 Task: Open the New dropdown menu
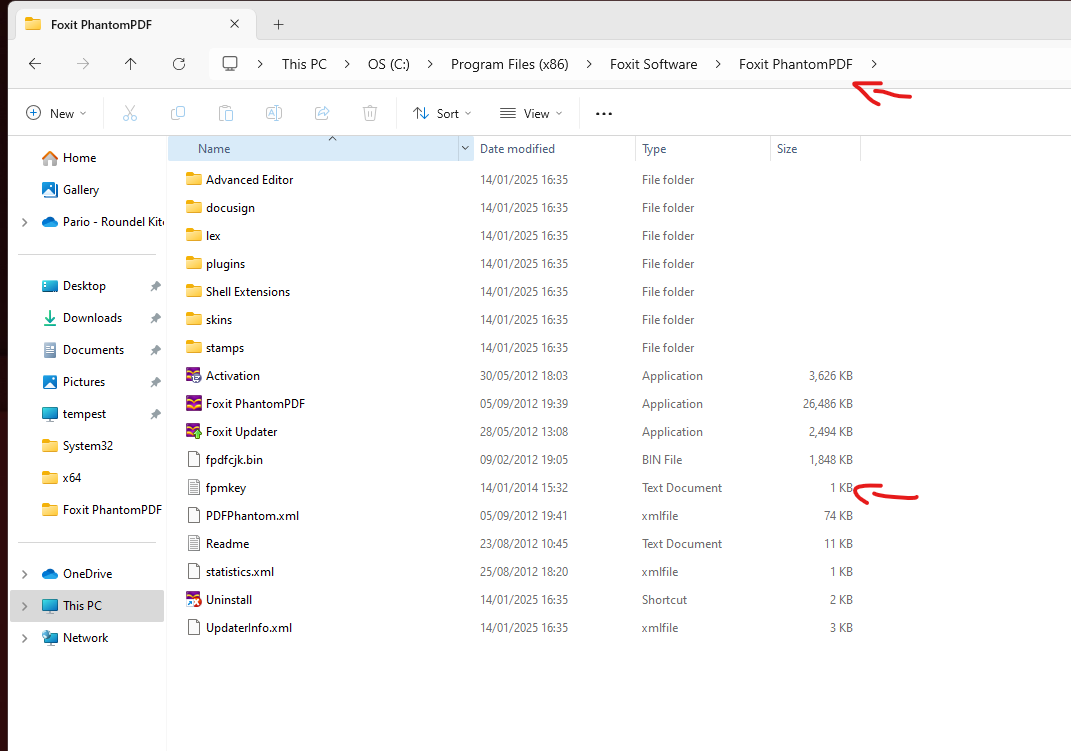click(56, 113)
